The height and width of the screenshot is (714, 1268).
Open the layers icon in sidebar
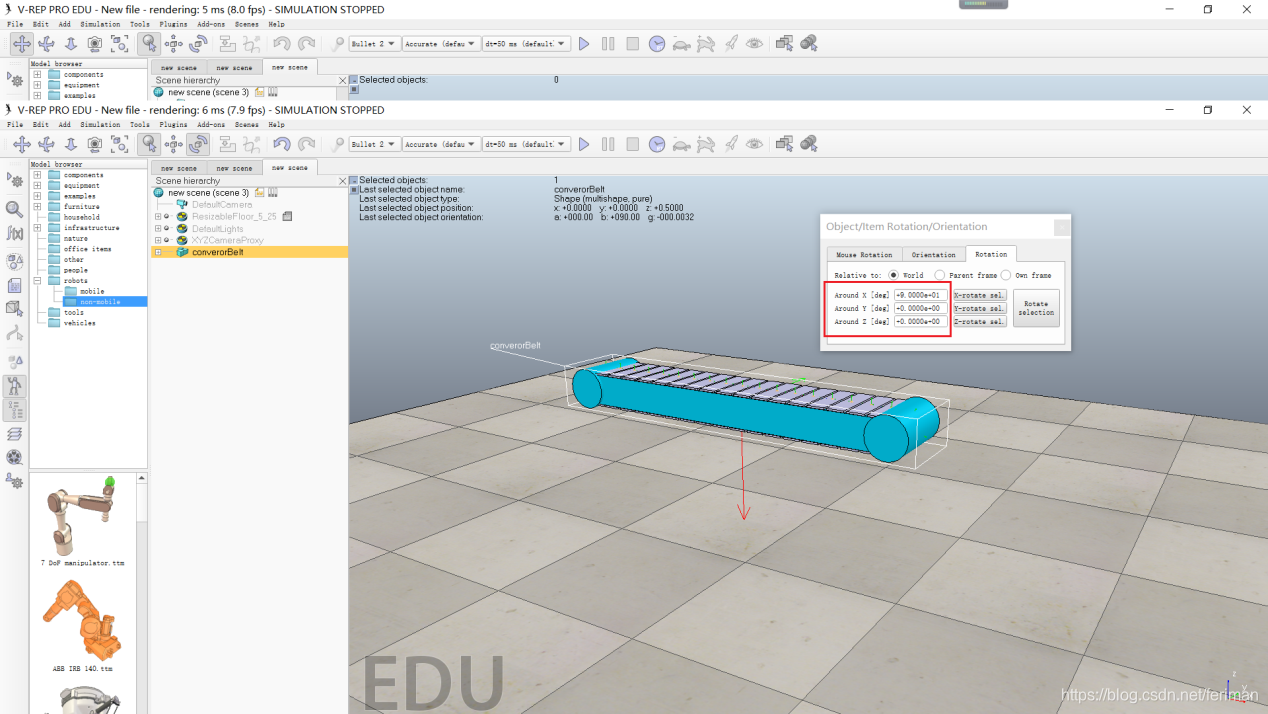coord(14,434)
